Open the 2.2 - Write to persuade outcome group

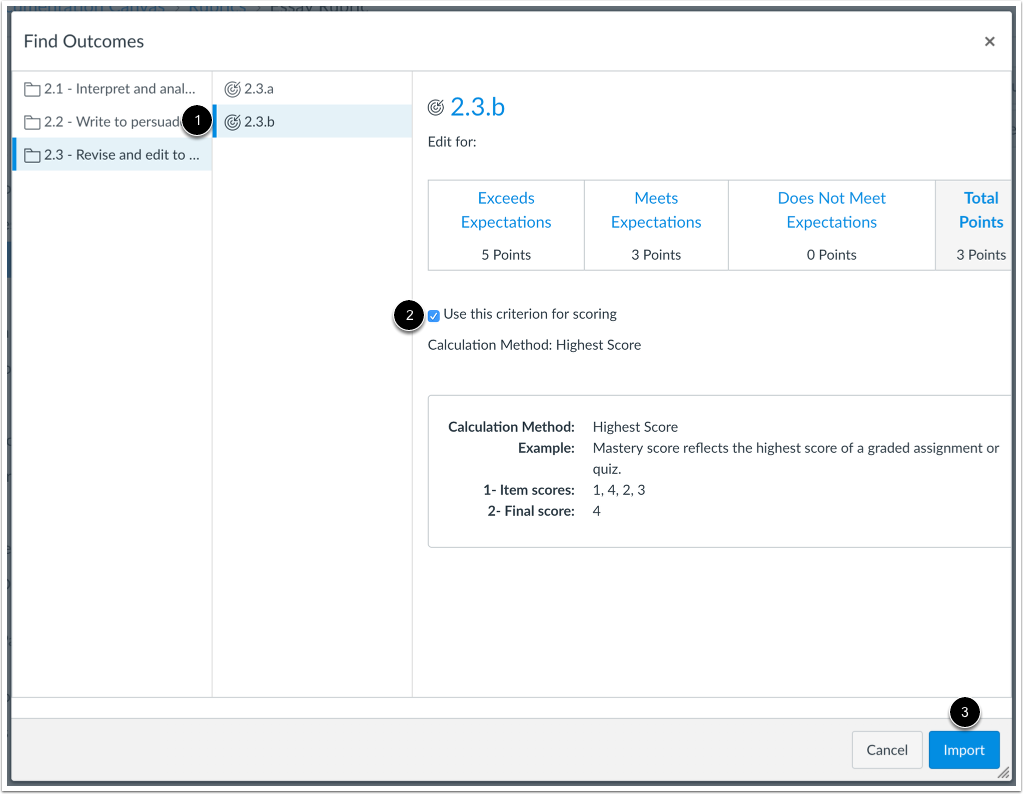point(112,122)
